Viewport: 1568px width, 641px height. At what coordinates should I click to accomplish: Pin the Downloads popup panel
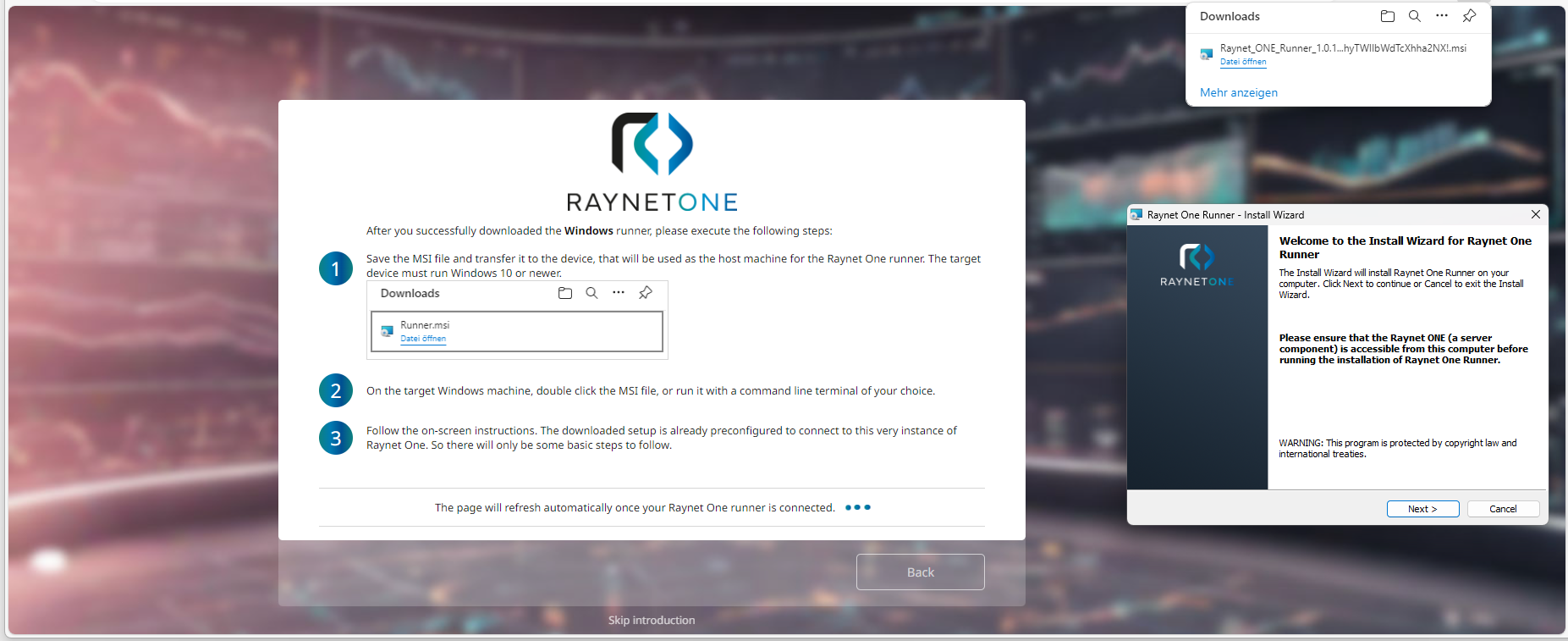1470,16
